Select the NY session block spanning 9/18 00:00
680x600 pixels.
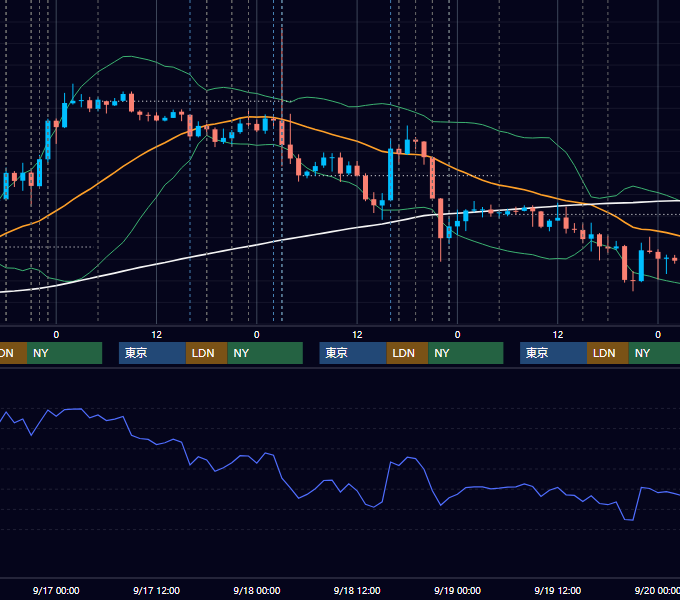(x=265, y=353)
